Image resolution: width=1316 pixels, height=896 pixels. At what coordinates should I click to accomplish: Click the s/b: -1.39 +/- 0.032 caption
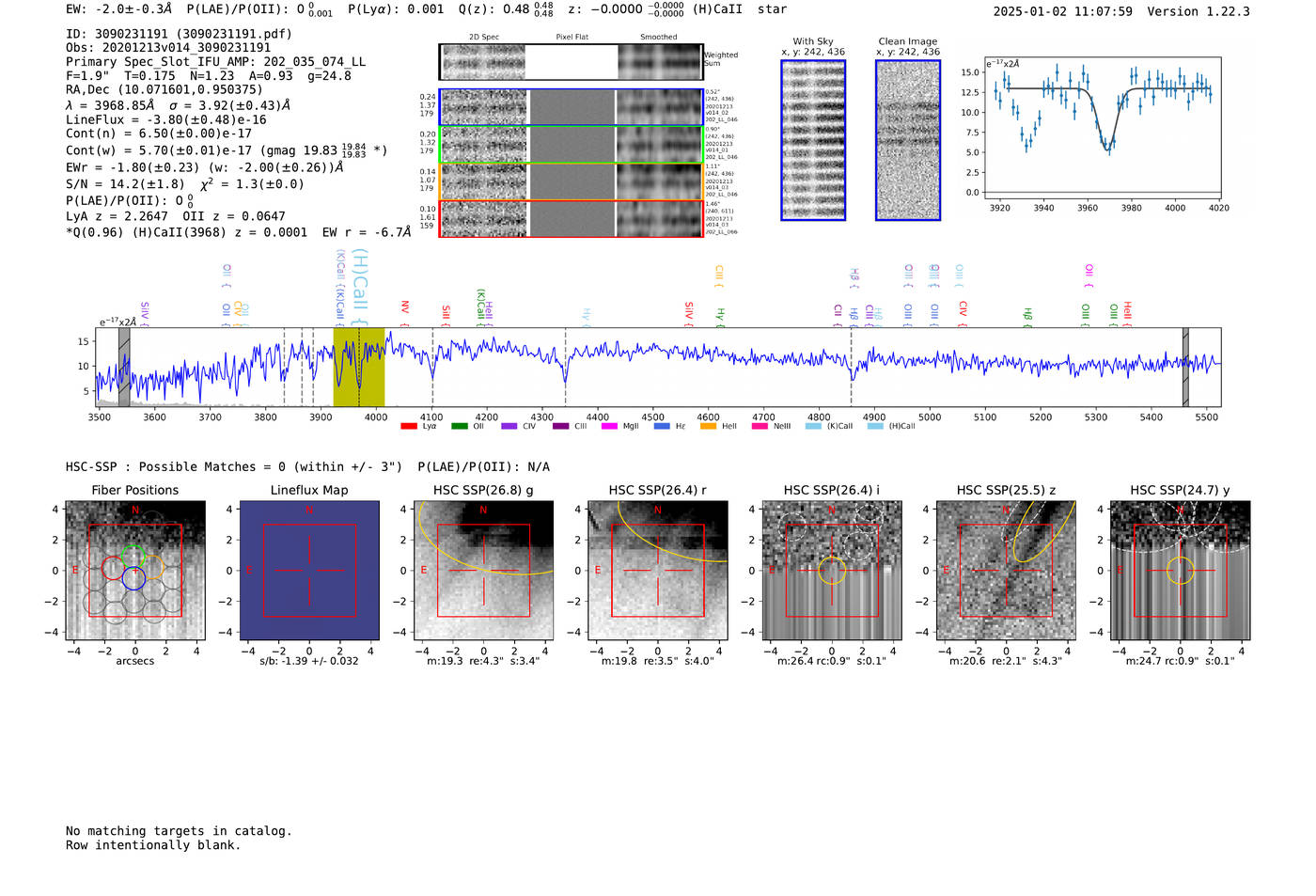[x=309, y=661]
